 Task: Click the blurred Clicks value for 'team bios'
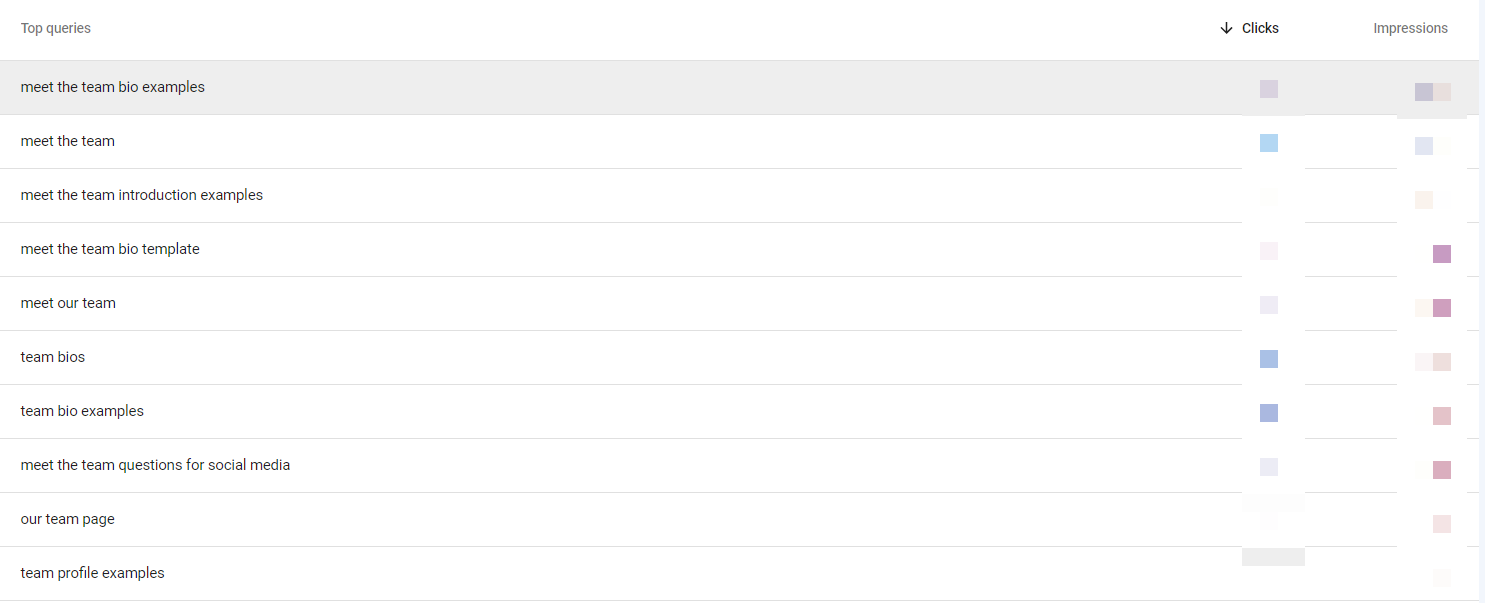(1269, 359)
